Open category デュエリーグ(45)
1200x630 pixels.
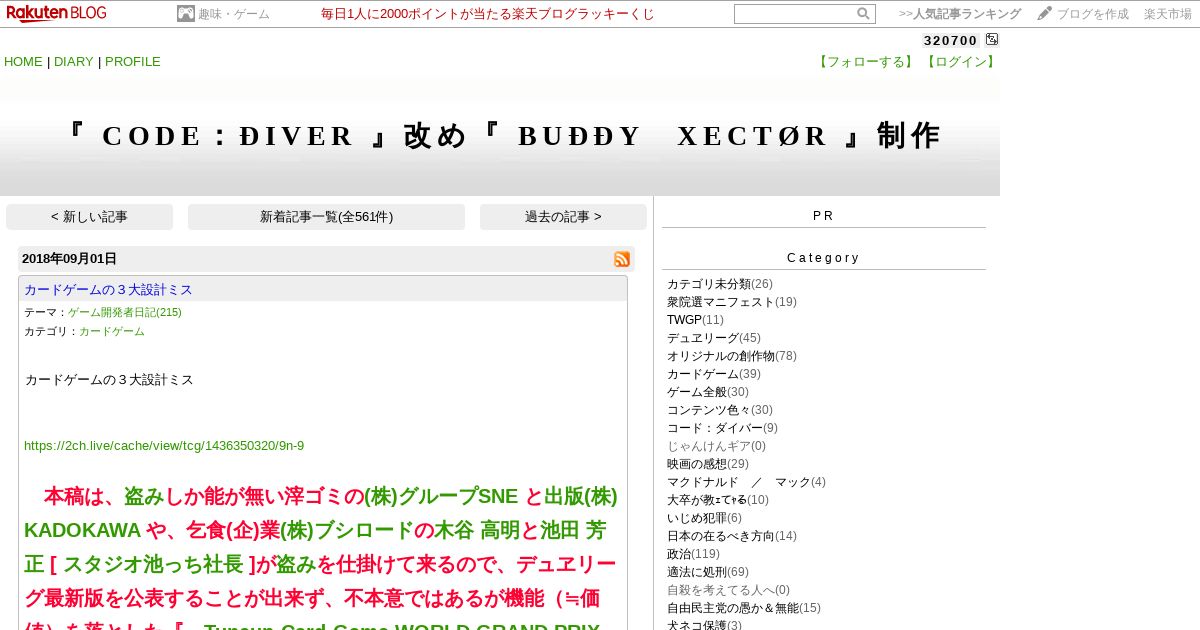[x=714, y=338]
